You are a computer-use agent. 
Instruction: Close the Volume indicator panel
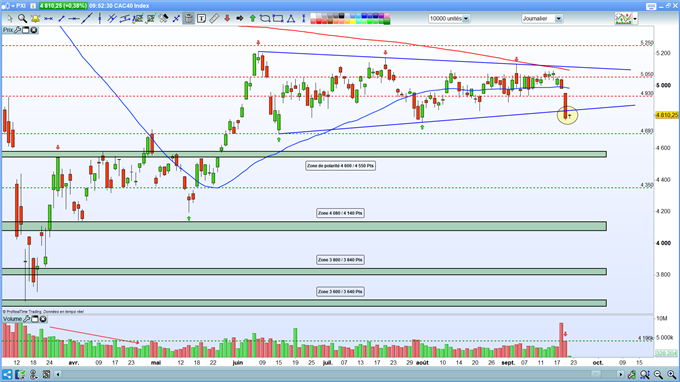click(43, 319)
